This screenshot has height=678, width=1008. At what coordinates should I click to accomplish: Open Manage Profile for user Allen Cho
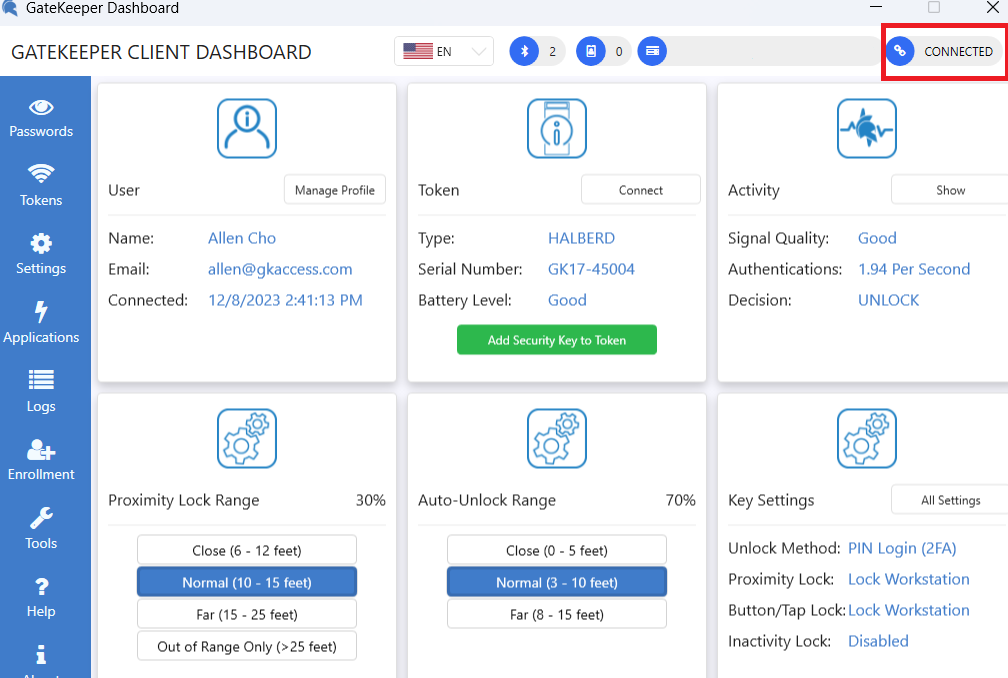(x=334, y=189)
